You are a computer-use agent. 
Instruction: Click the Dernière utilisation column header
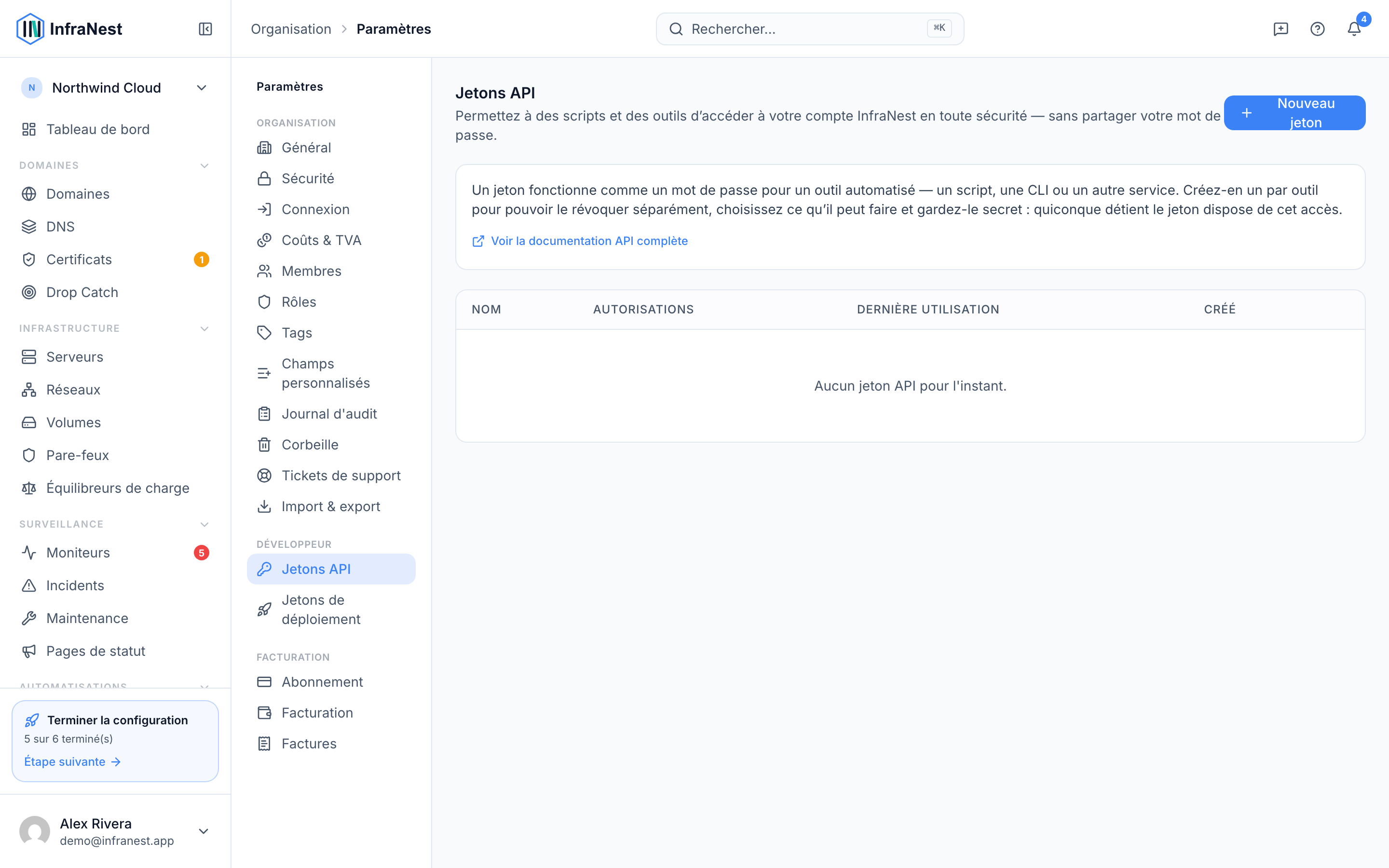tap(928, 310)
